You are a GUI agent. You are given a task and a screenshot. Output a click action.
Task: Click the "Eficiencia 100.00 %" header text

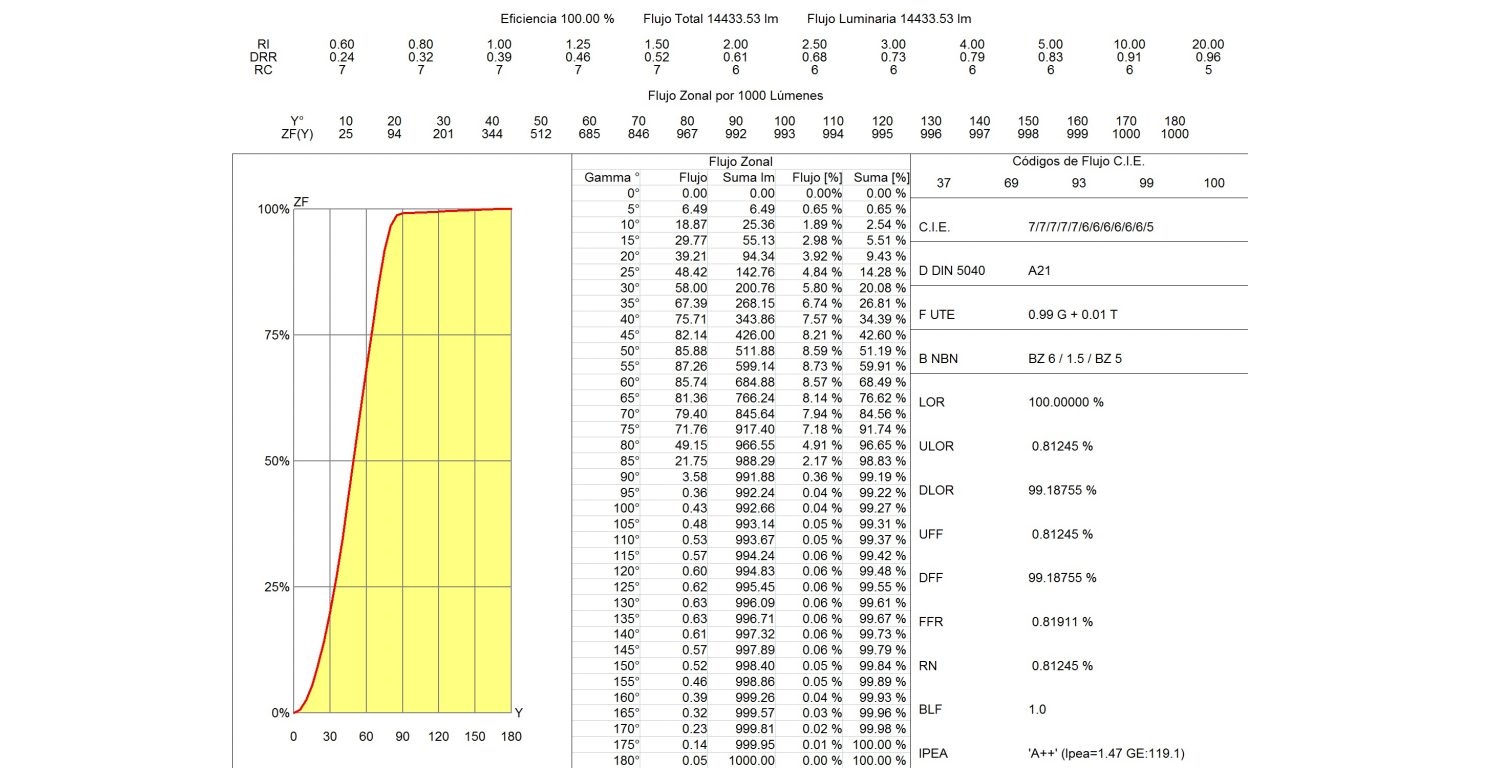click(557, 19)
